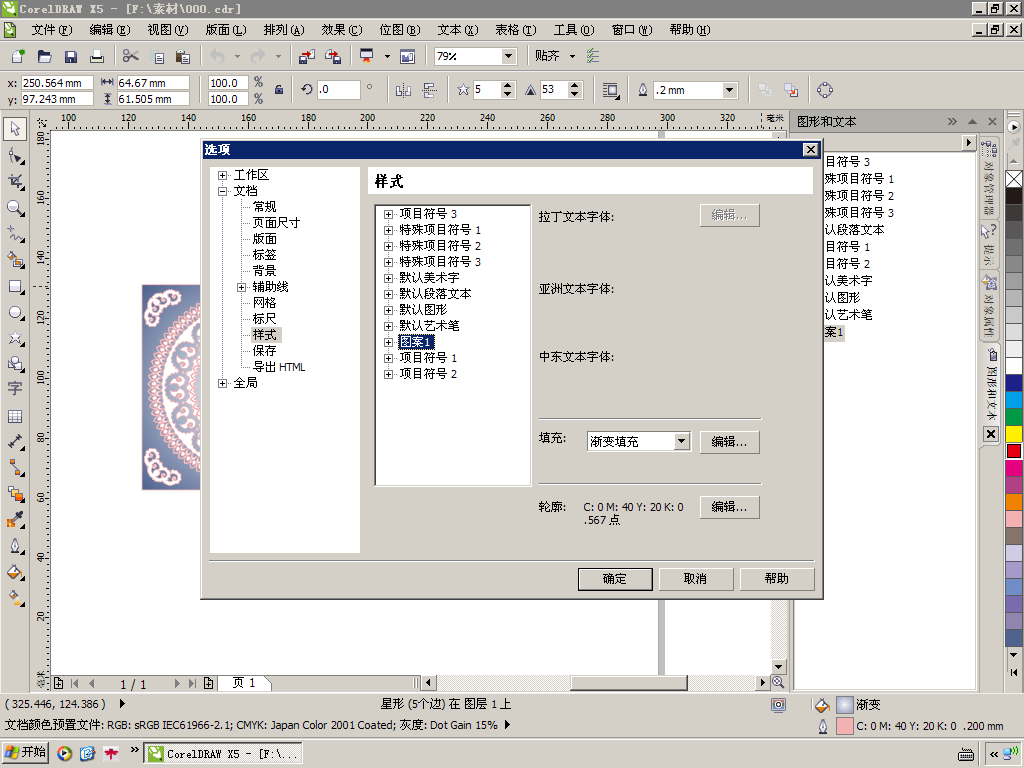Pick the red palette swatch
Image resolution: width=1024 pixels, height=768 pixels.
(1014, 451)
